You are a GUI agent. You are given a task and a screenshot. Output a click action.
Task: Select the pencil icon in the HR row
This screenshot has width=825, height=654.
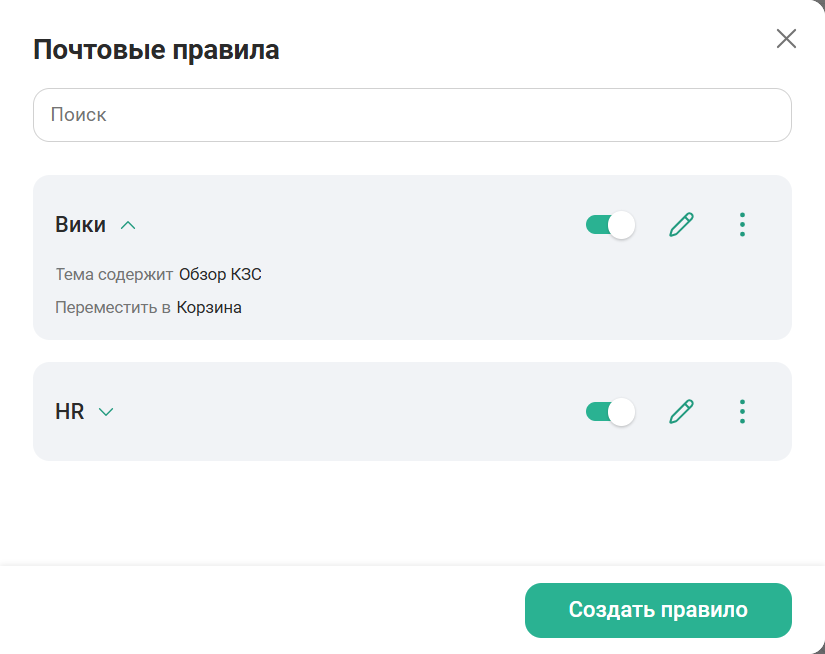(x=681, y=411)
